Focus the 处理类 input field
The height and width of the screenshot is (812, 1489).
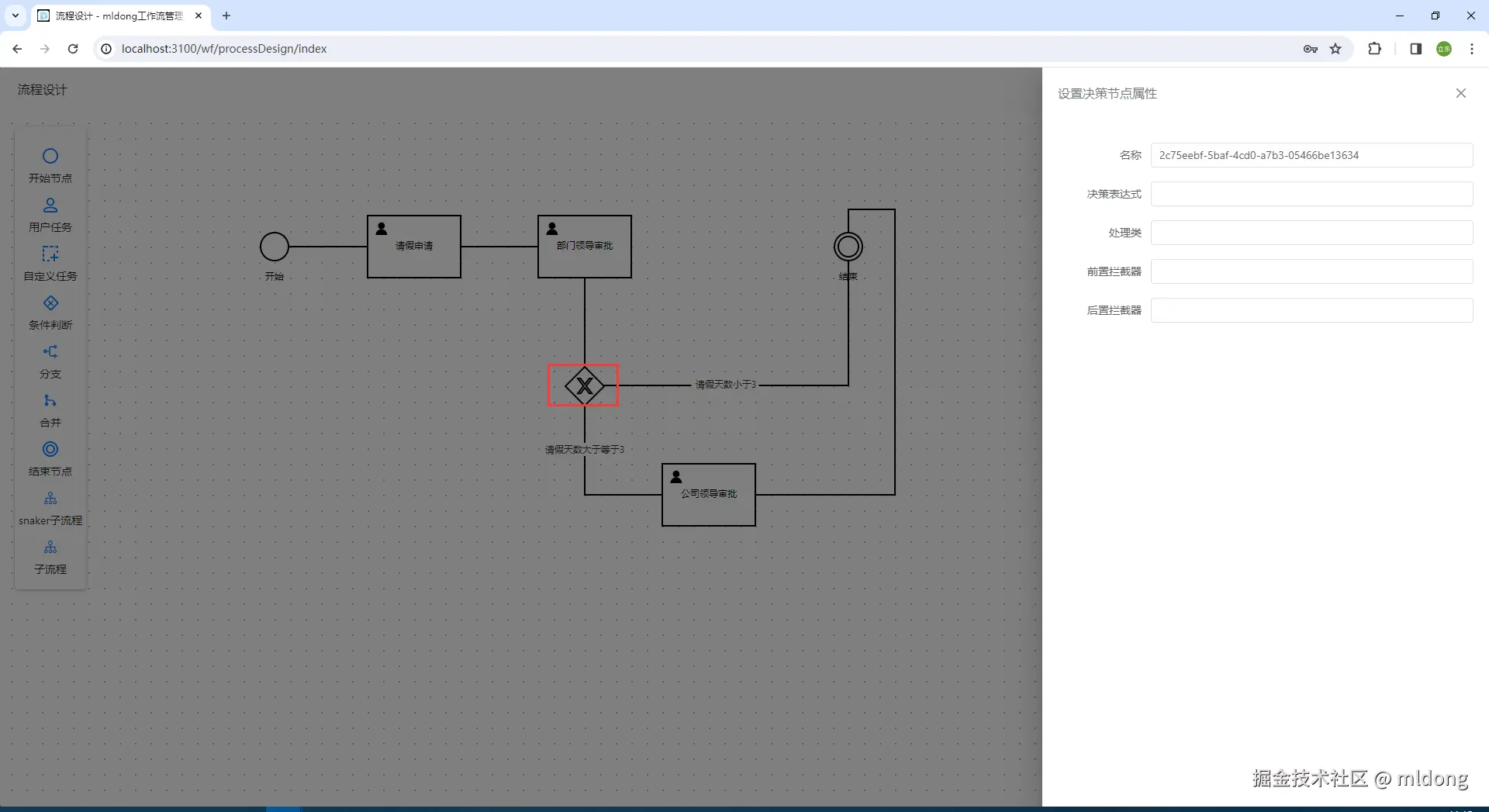click(1311, 233)
